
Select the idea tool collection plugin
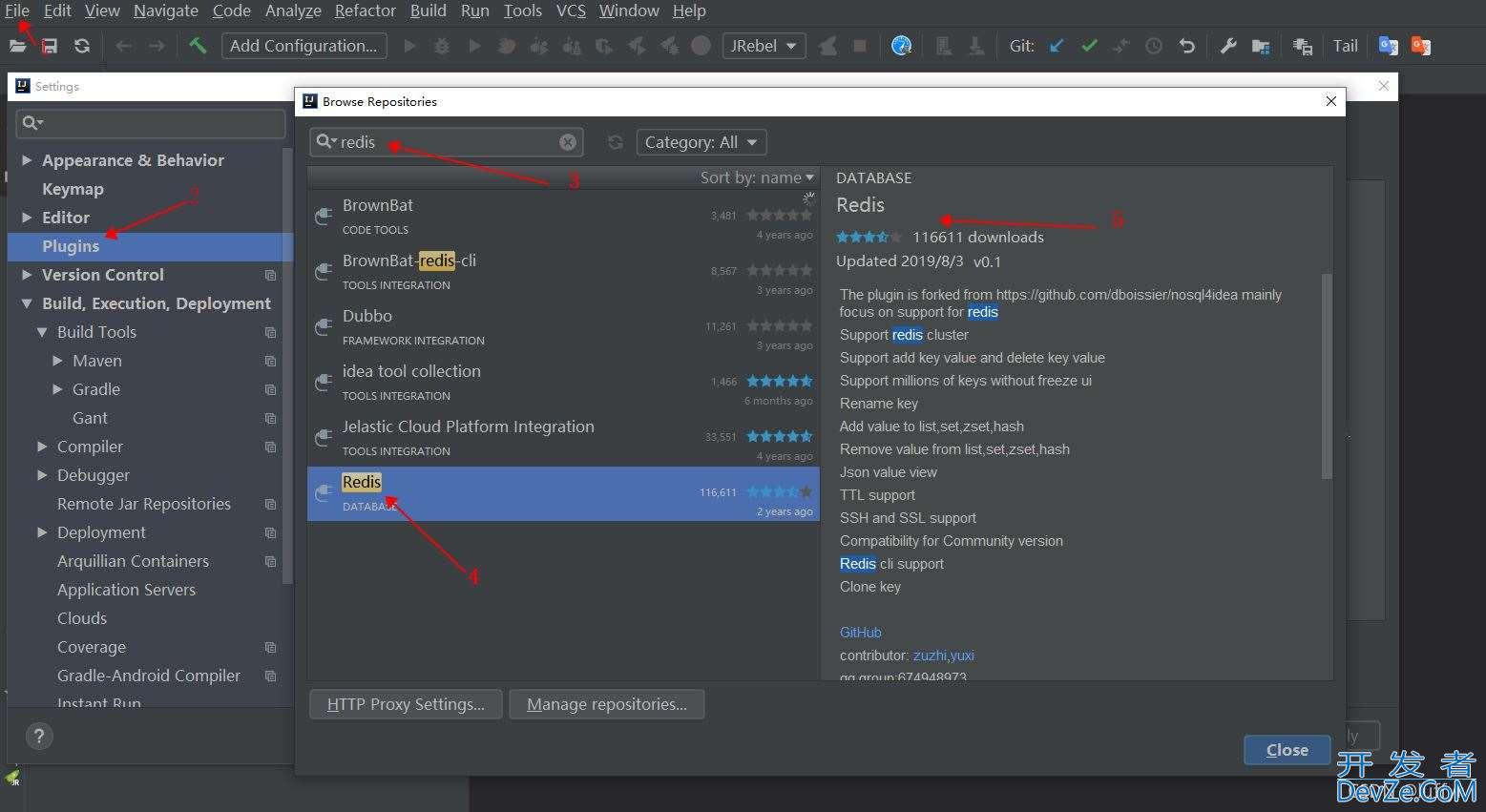click(x=563, y=383)
